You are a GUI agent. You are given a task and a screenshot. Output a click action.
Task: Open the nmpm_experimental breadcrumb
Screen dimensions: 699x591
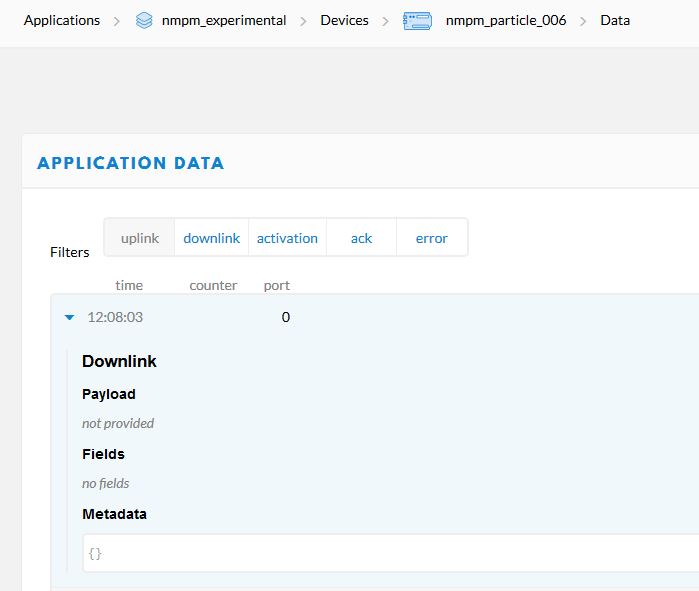(x=224, y=21)
